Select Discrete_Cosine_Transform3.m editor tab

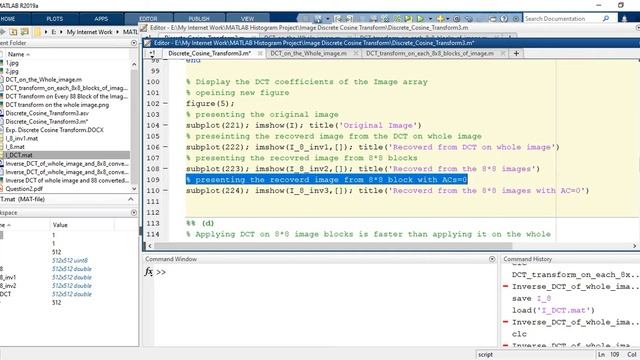(210, 53)
